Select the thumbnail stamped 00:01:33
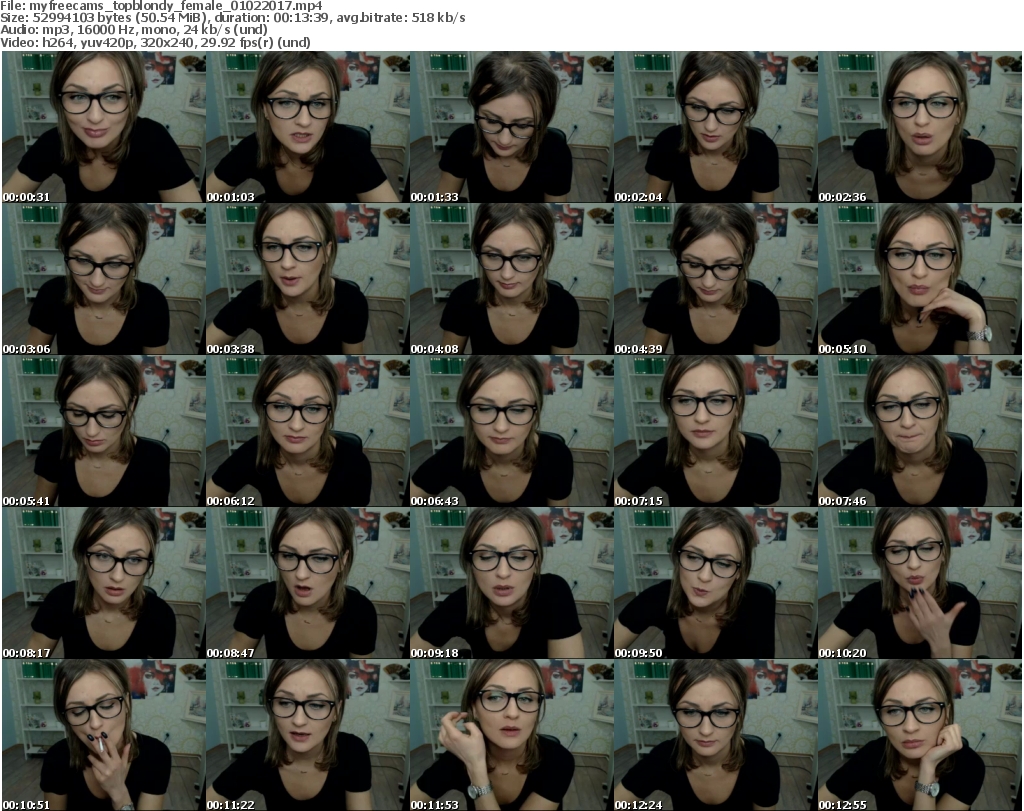Screen dimensions: 1024x811 pyautogui.click(x=511, y=127)
